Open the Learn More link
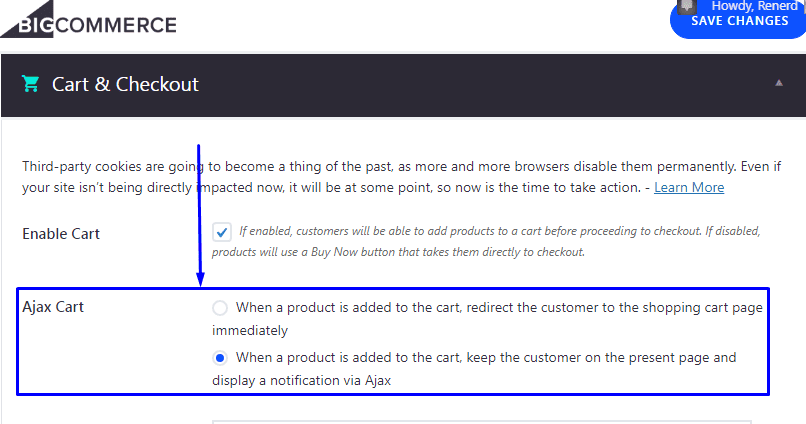The image size is (806, 424). coord(689,188)
